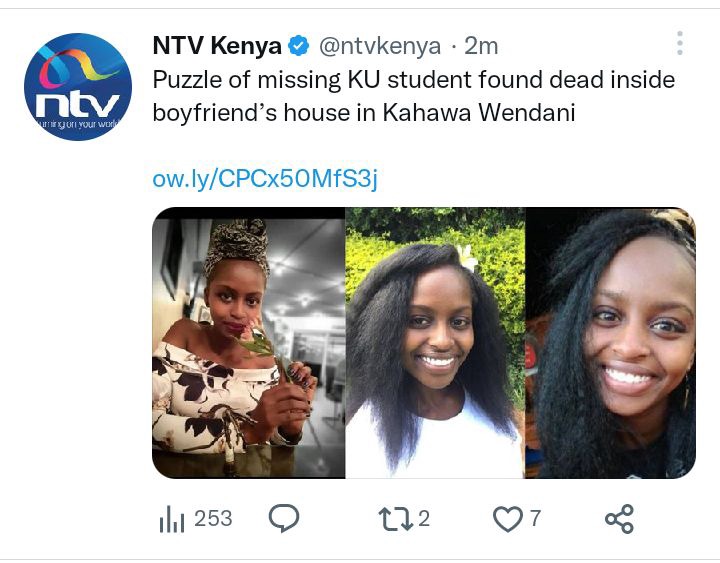This screenshot has height=563, width=720.
Task: Click the blue verified badge
Action: point(298,46)
